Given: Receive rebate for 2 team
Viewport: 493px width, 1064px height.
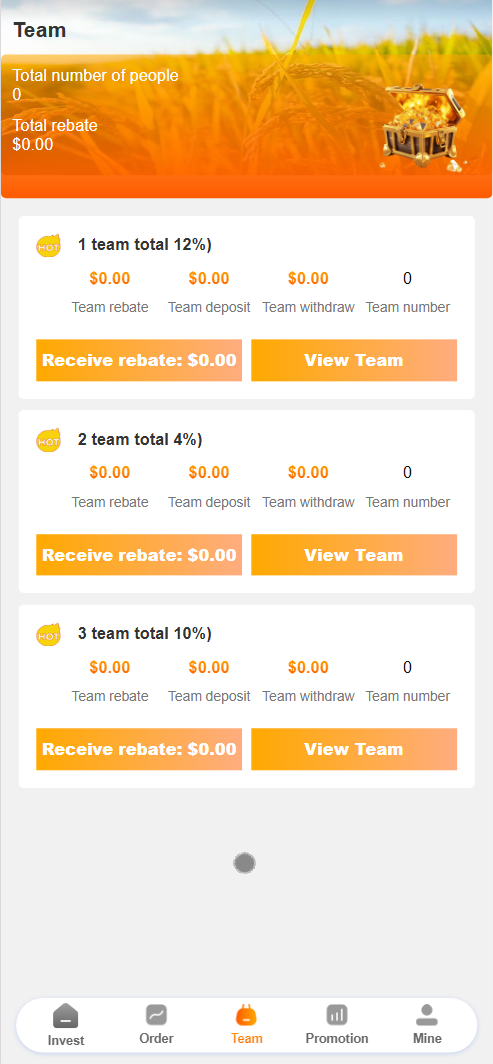Looking at the screenshot, I should [139, 555].
